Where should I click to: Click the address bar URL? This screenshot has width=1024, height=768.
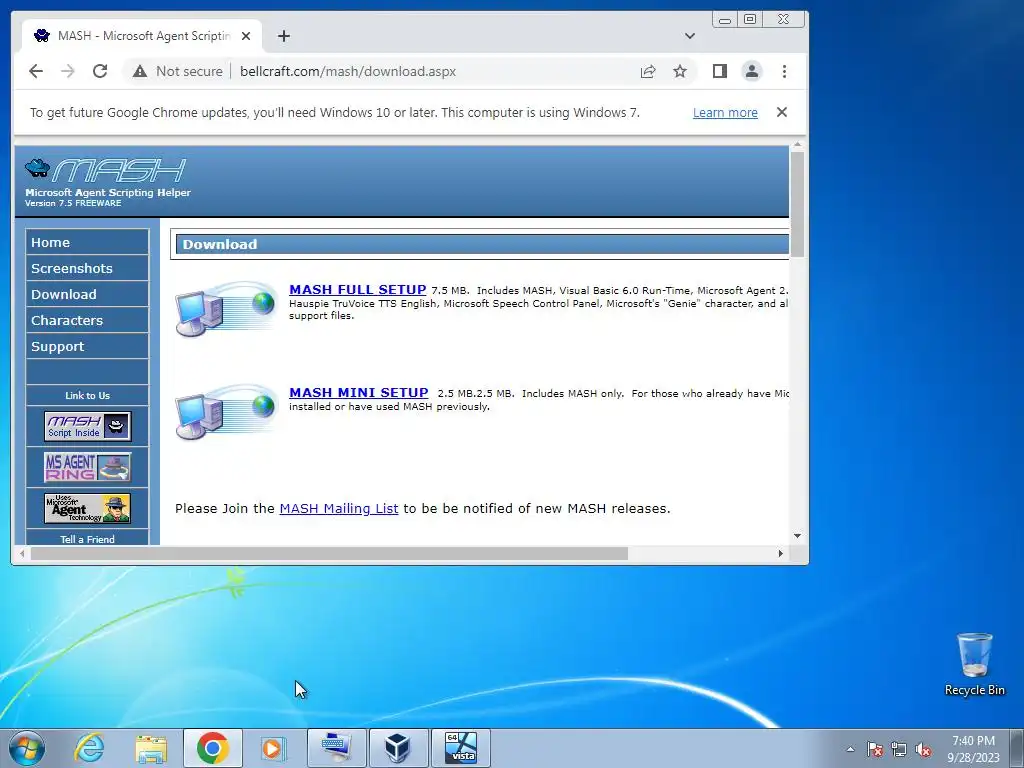tap(348, 71)
